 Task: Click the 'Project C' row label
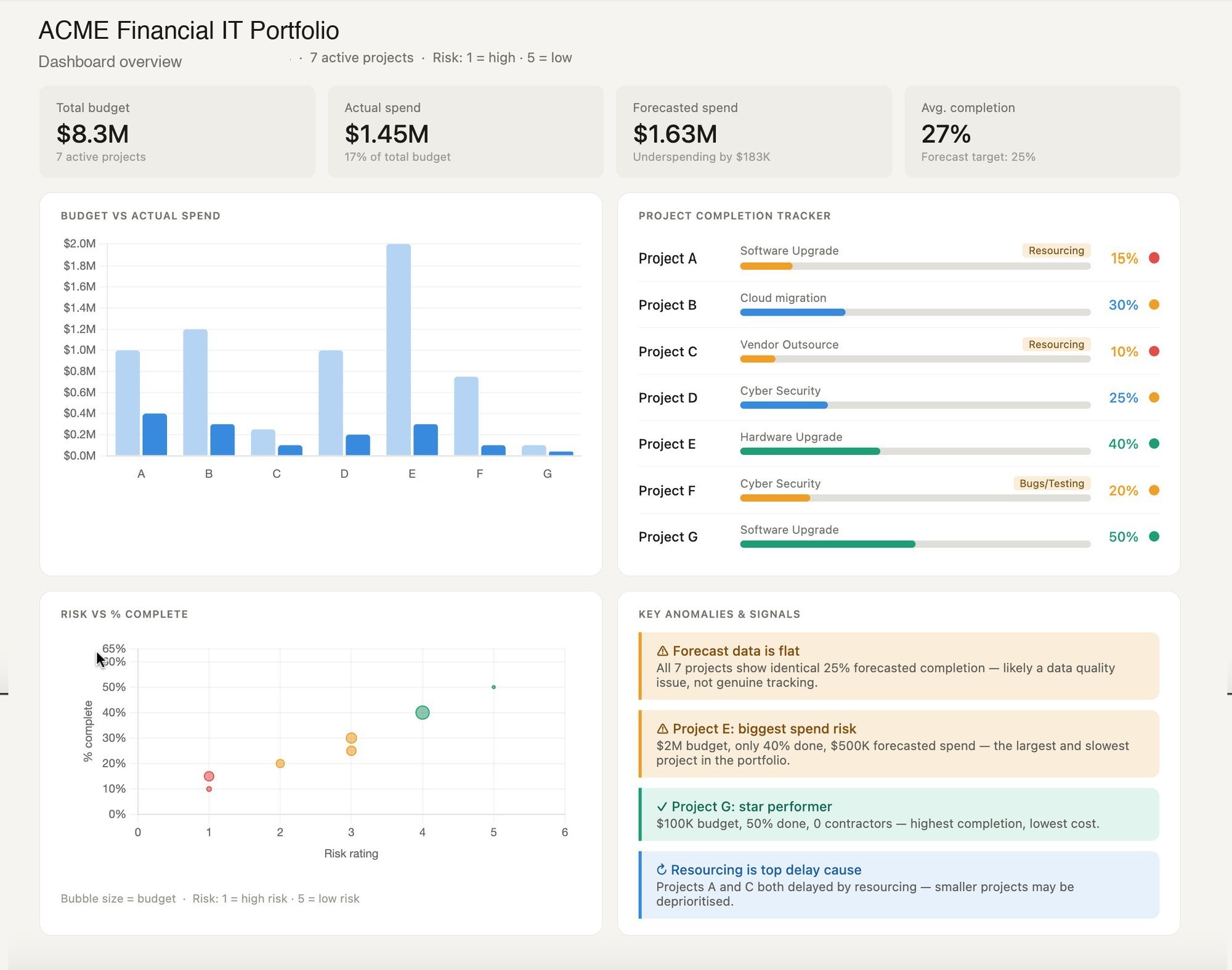pyautogui.click(x=668, y=352)
